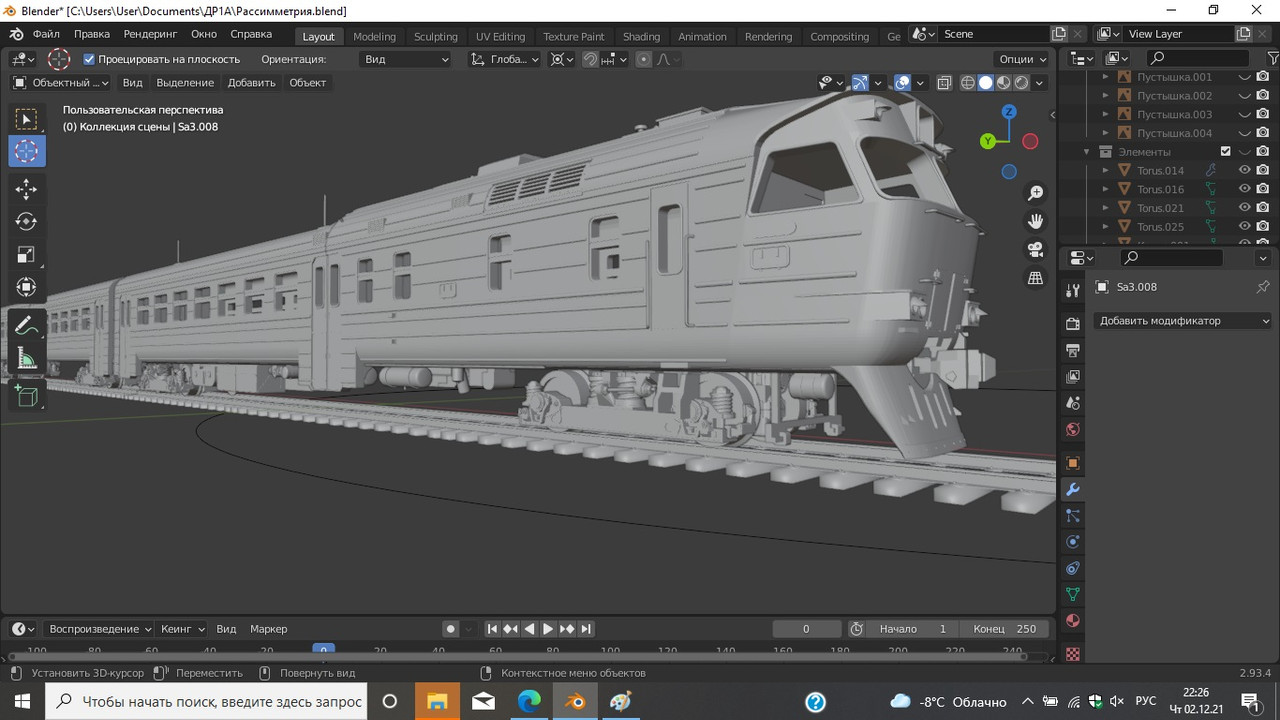Switch to the Modeling workspace tab
The image size is (1280, 720).
pyautogui.click(x=375, y=36)
